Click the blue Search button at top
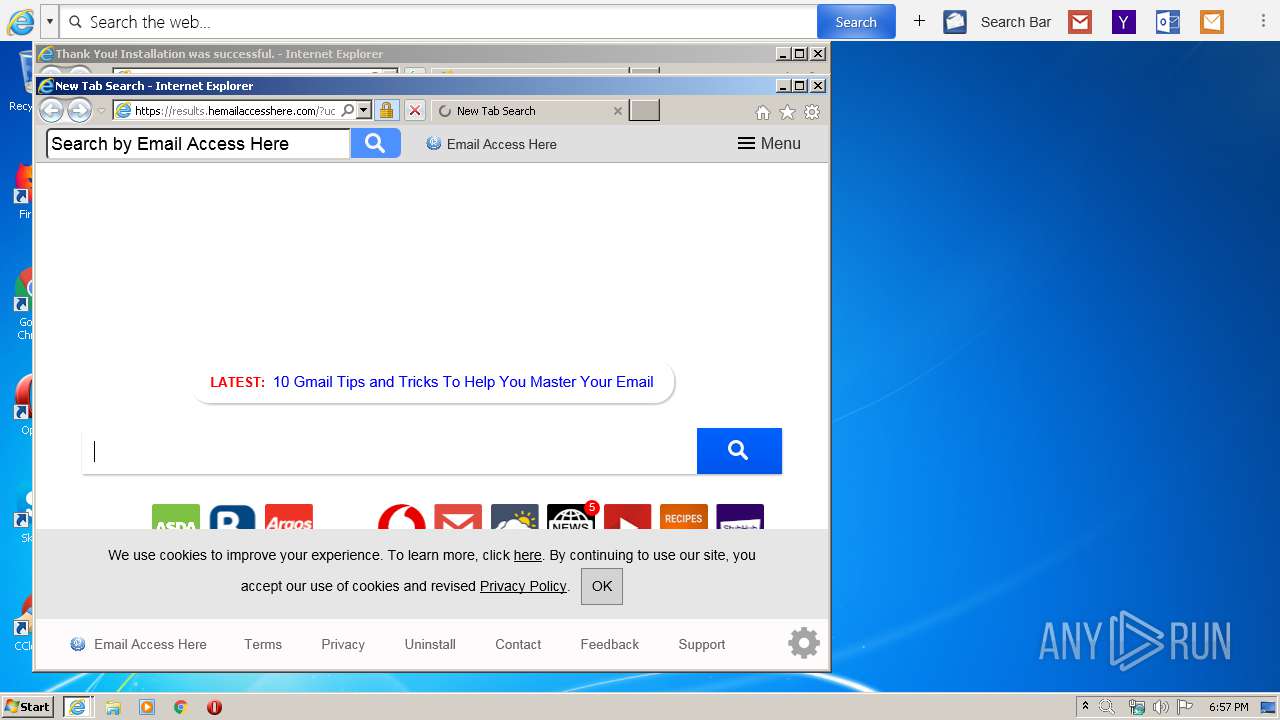This screenshot has height=720, width=1280. coord(856,21)
